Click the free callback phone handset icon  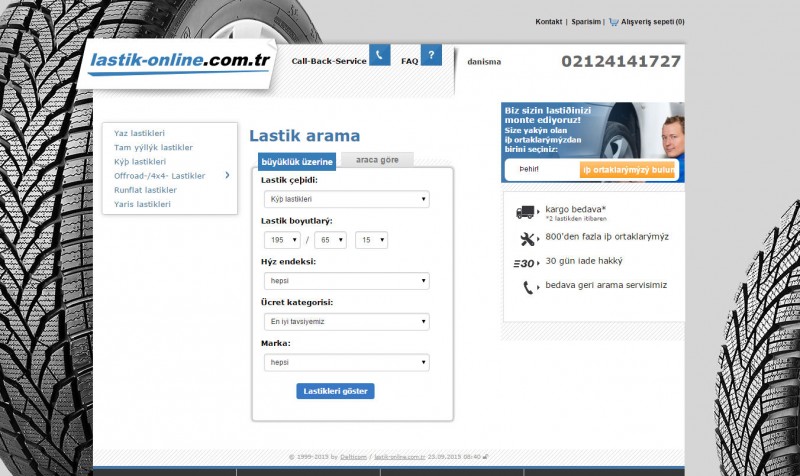pos(527,288)
